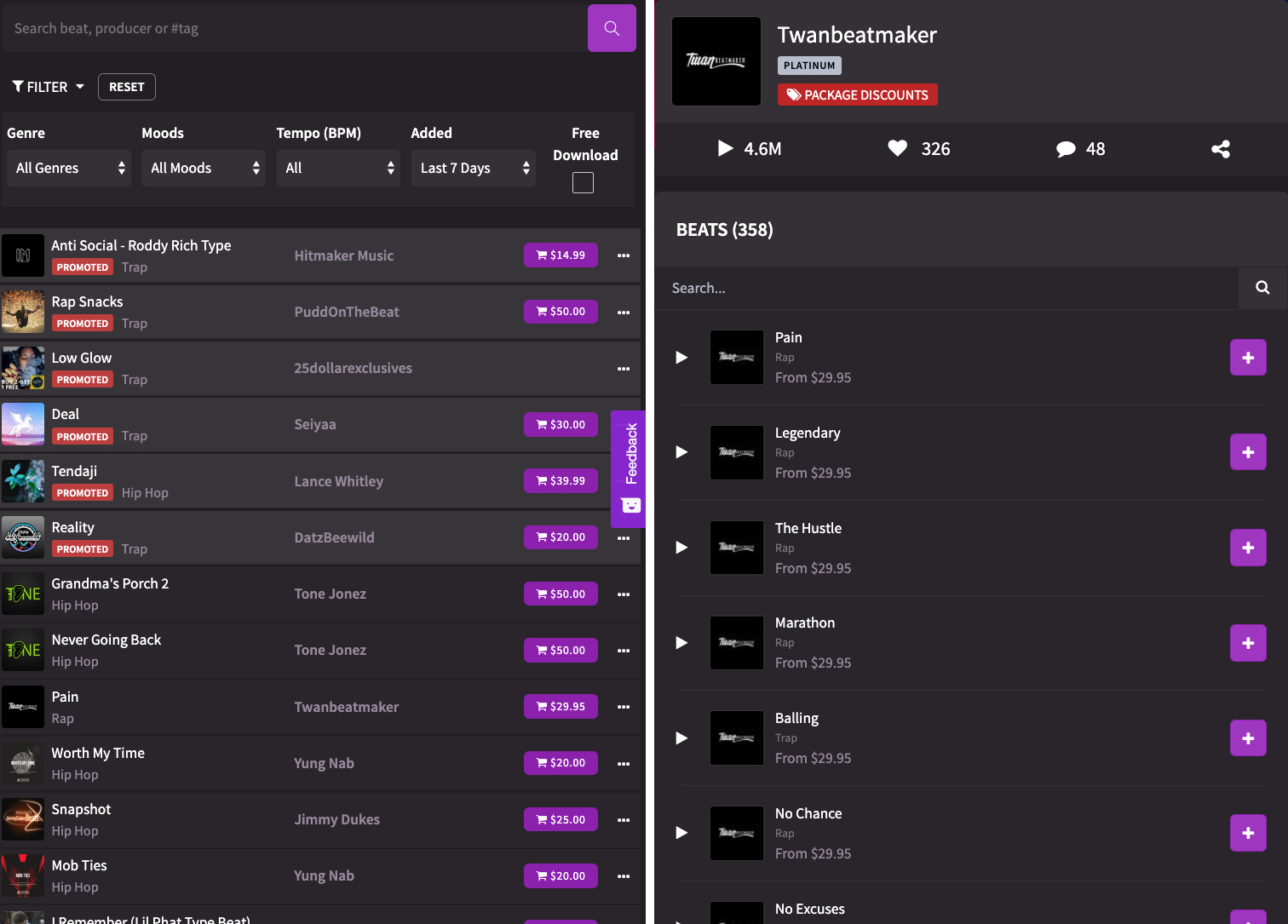Play the No Chance beat

coord(681,833)
